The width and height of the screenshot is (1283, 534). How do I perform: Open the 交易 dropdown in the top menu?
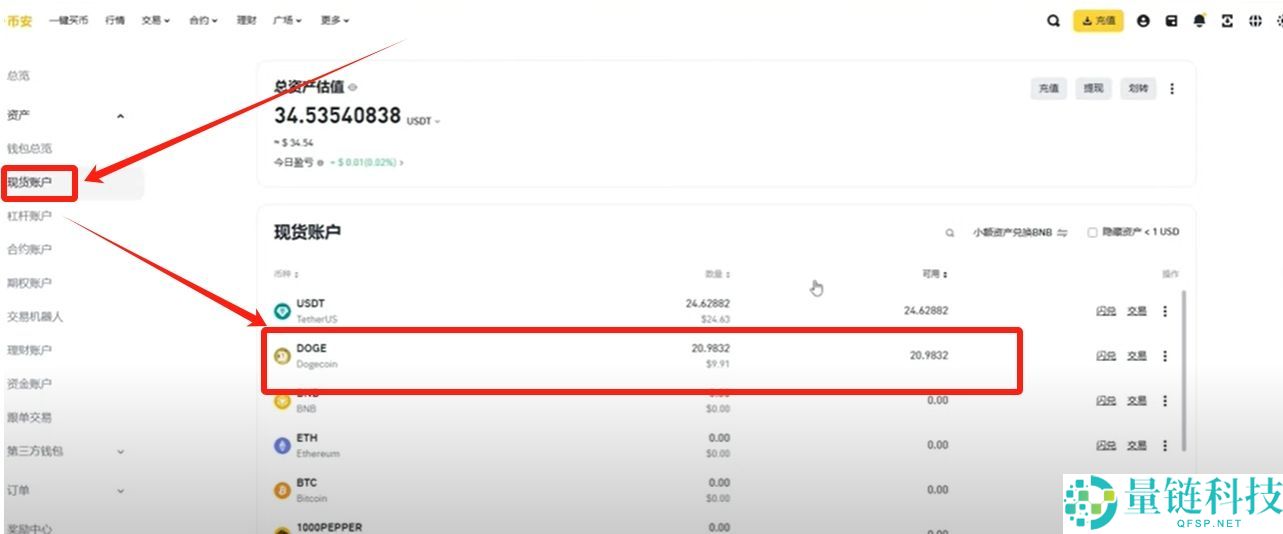coord(155,20)
